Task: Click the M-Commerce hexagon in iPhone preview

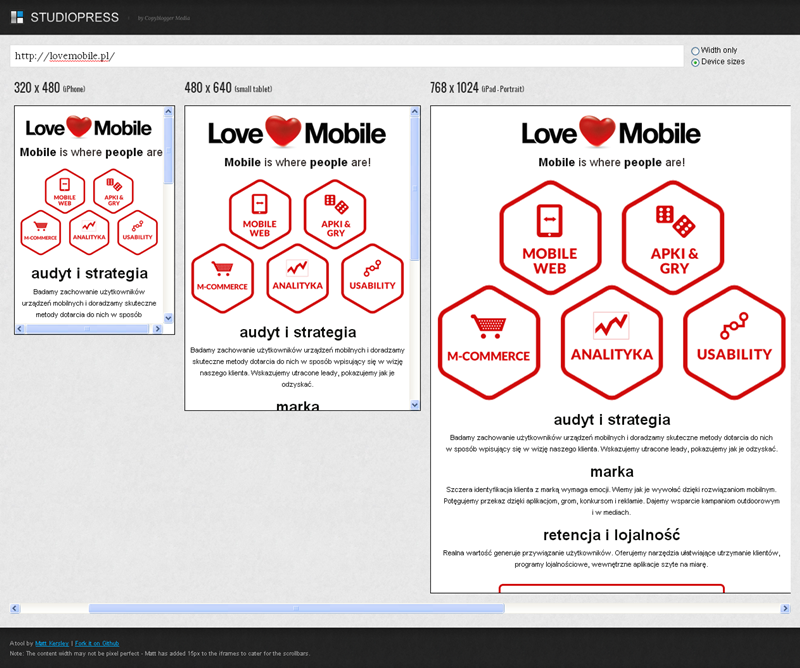Action: click(42, 232)
